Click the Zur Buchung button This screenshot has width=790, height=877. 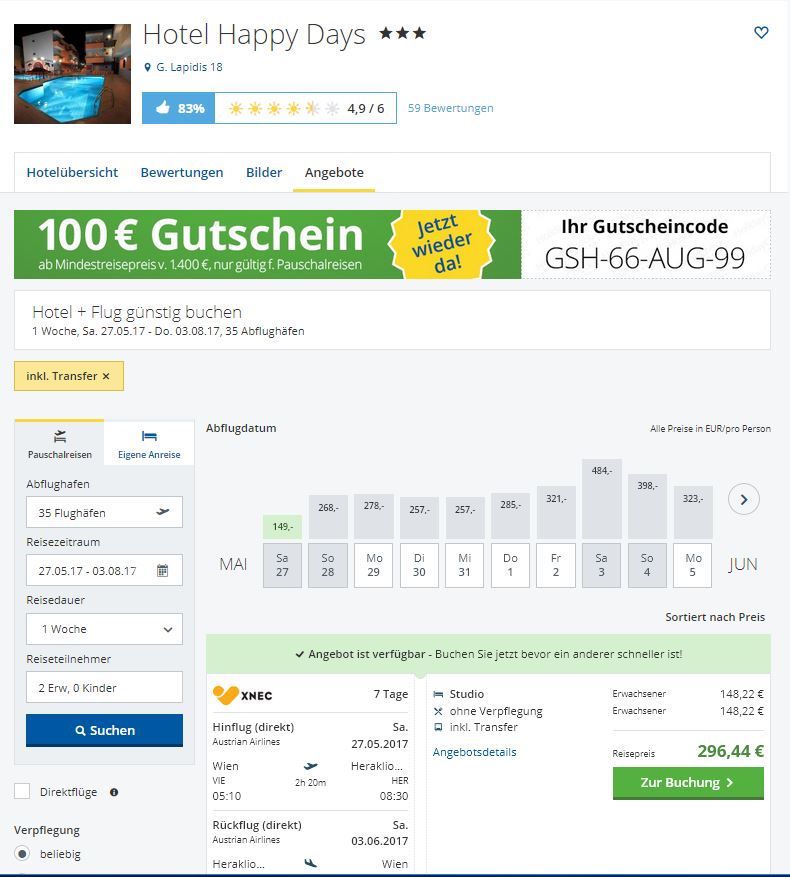pyautogui.click(x=688, y=782)
